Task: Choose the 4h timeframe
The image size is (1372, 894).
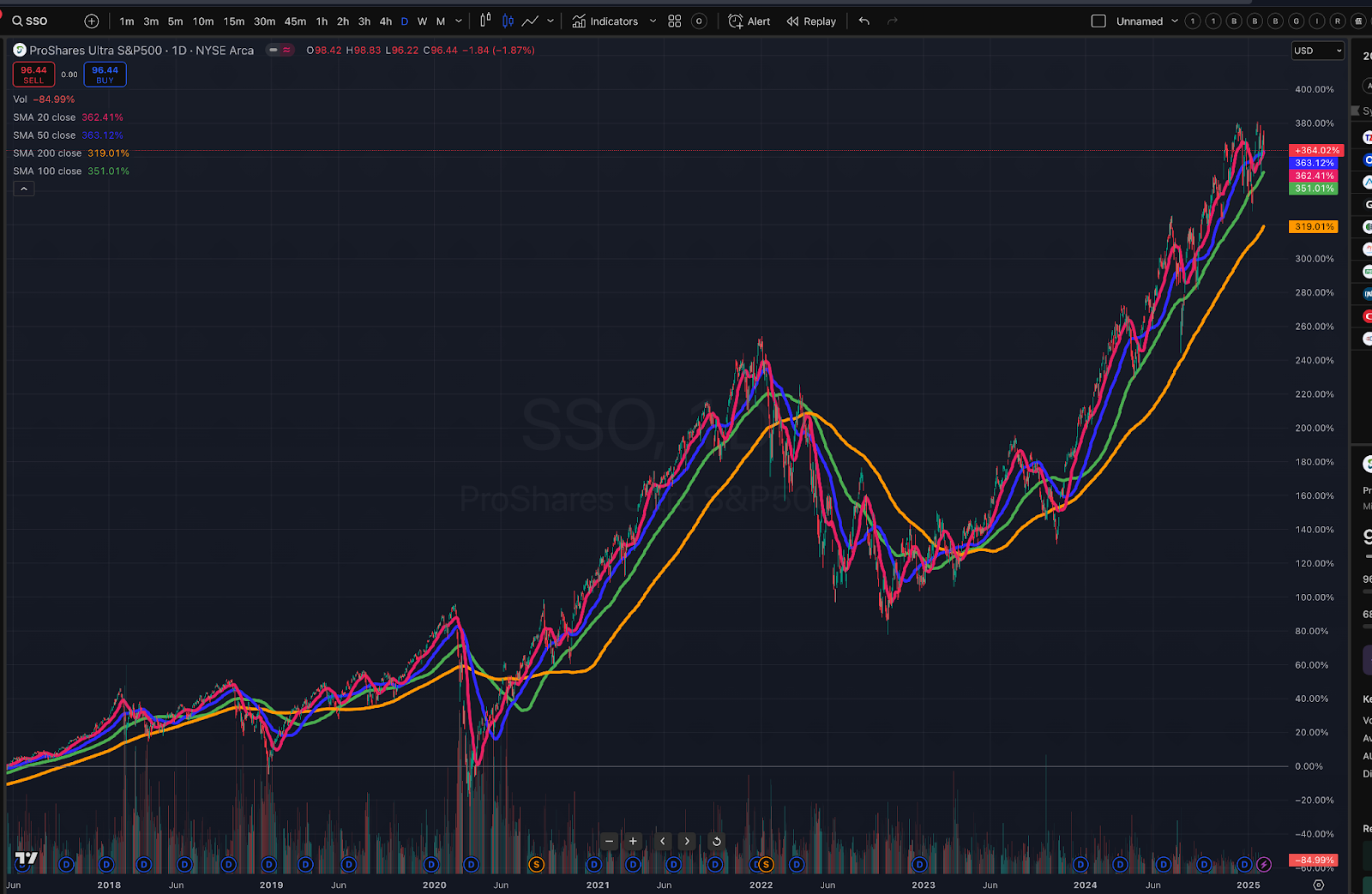Action: click(x=386, y=21)
